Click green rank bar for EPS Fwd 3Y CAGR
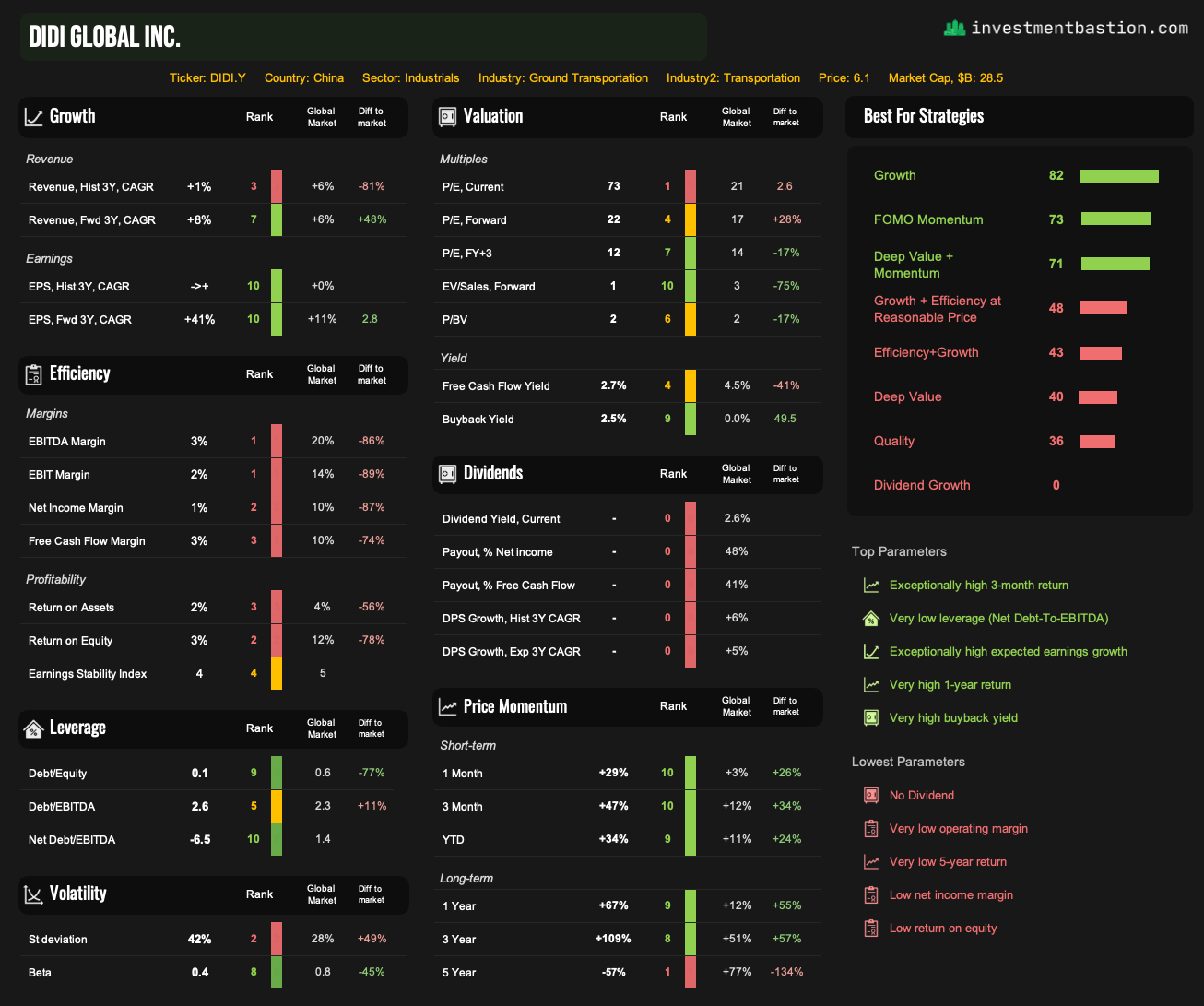1204x1006 pixels. click(x=277, y=319)
